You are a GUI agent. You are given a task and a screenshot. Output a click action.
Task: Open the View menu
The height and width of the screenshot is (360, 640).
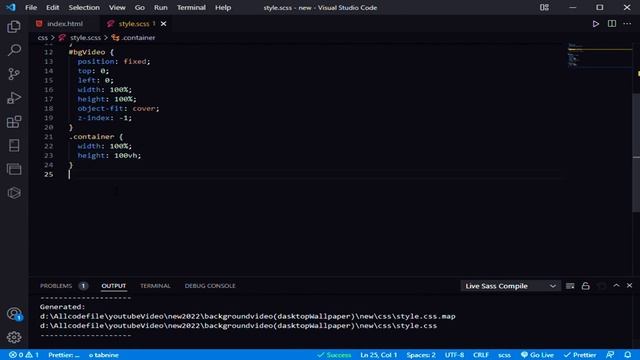pyautogui.click(x=117, y=7)
